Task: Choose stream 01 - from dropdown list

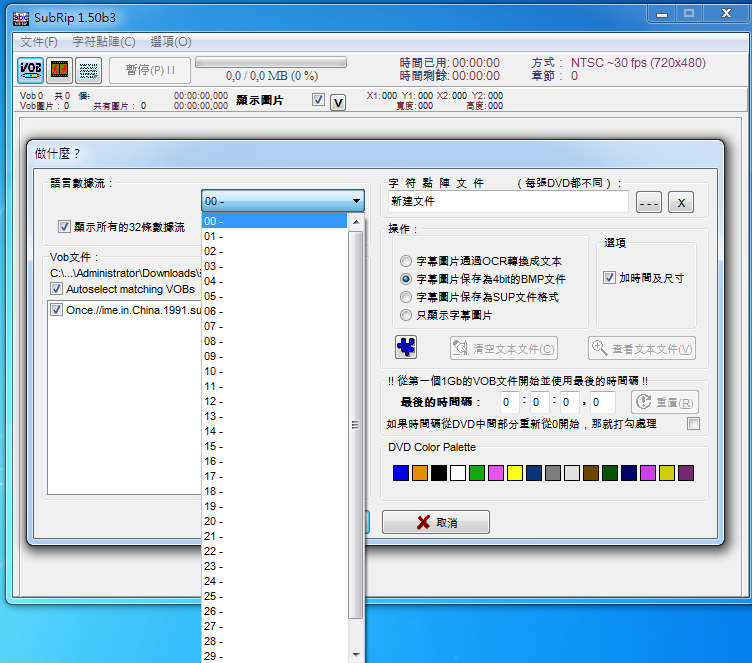Action: click(274, 236)
